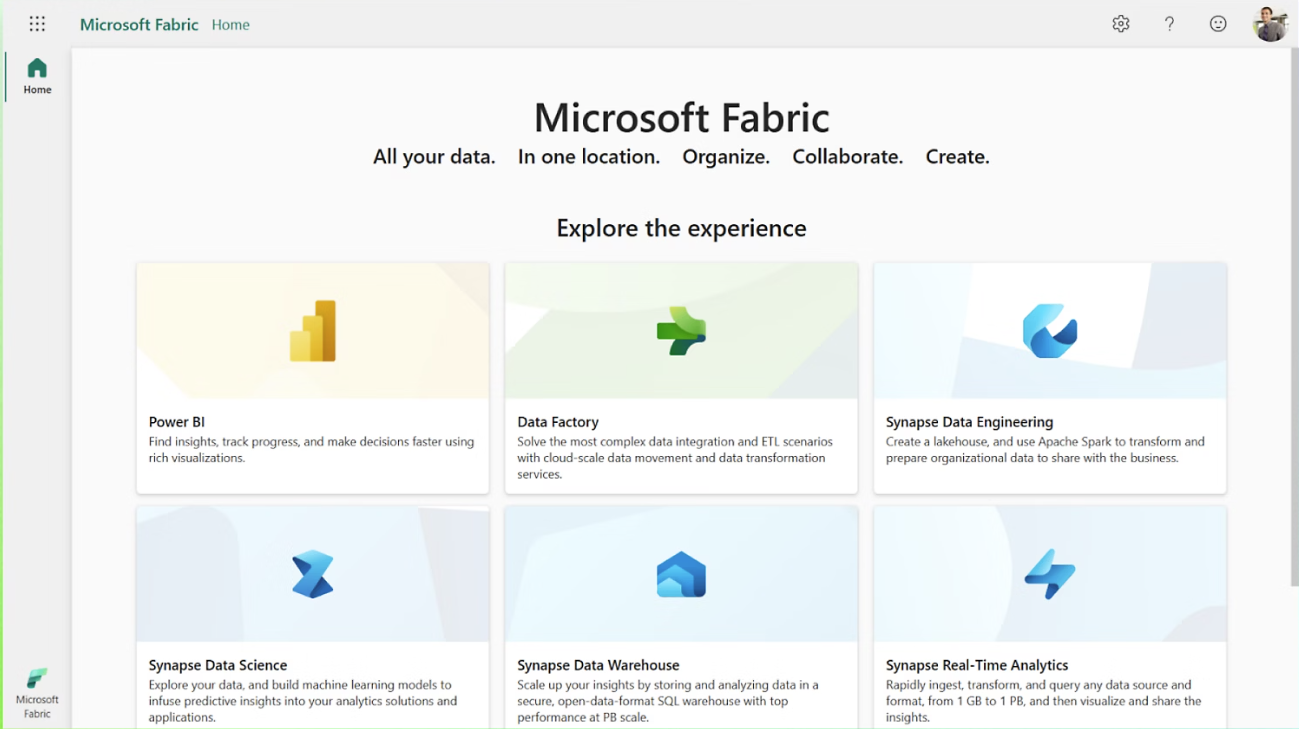1299x729 pixels.
Task: Click the Synapse Data Science description text
Action: pyautogui.click(x=303, y=701)
